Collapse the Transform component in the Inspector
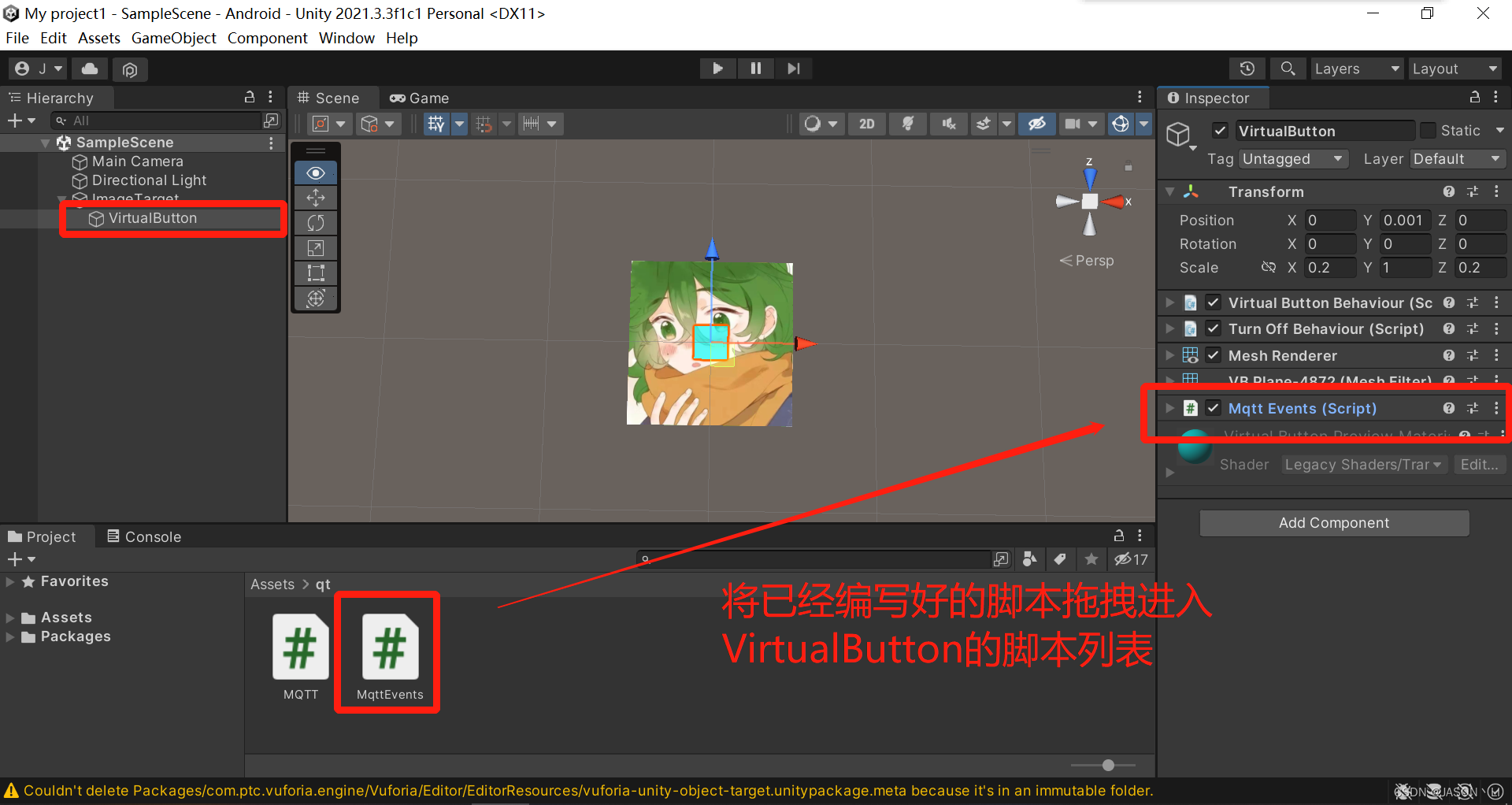The height and width of the screenshot is (805, 1512). pos(1169,191)
